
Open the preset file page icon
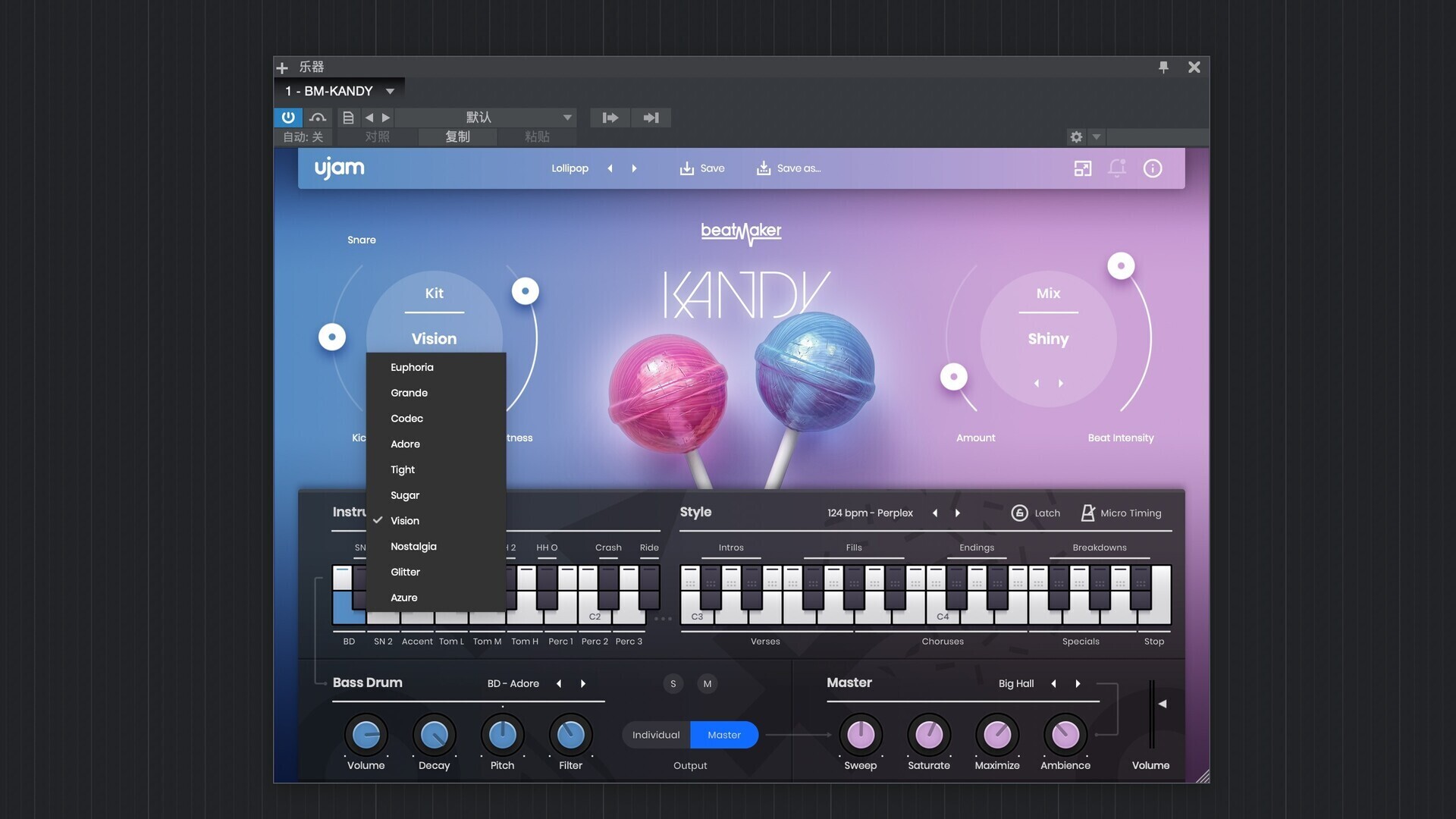coord(348,118)
